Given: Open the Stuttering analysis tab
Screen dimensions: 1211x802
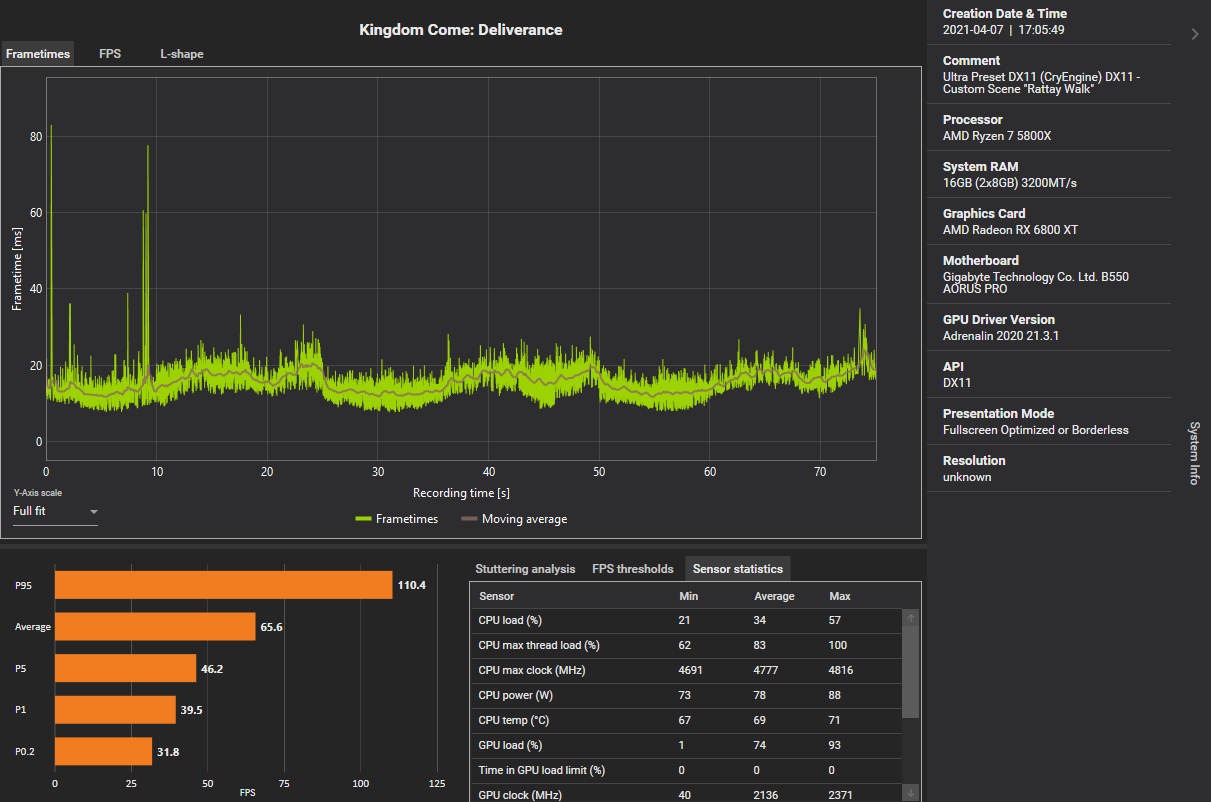Looking at the screenshot, I should pos(525,569).
